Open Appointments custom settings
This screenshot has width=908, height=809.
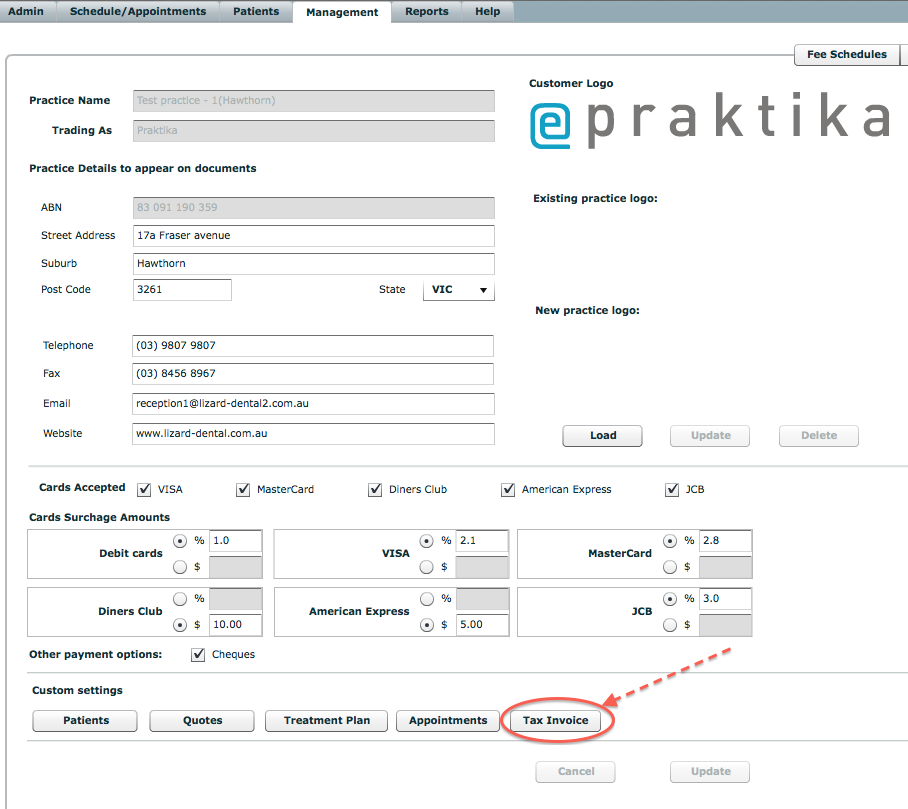tap(448, 721)
